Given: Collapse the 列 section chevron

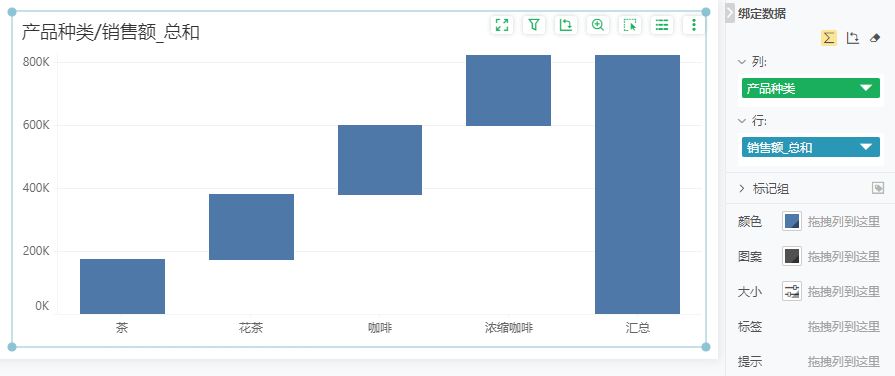Looking at the screenshot, I should click(x=742, y=62).
